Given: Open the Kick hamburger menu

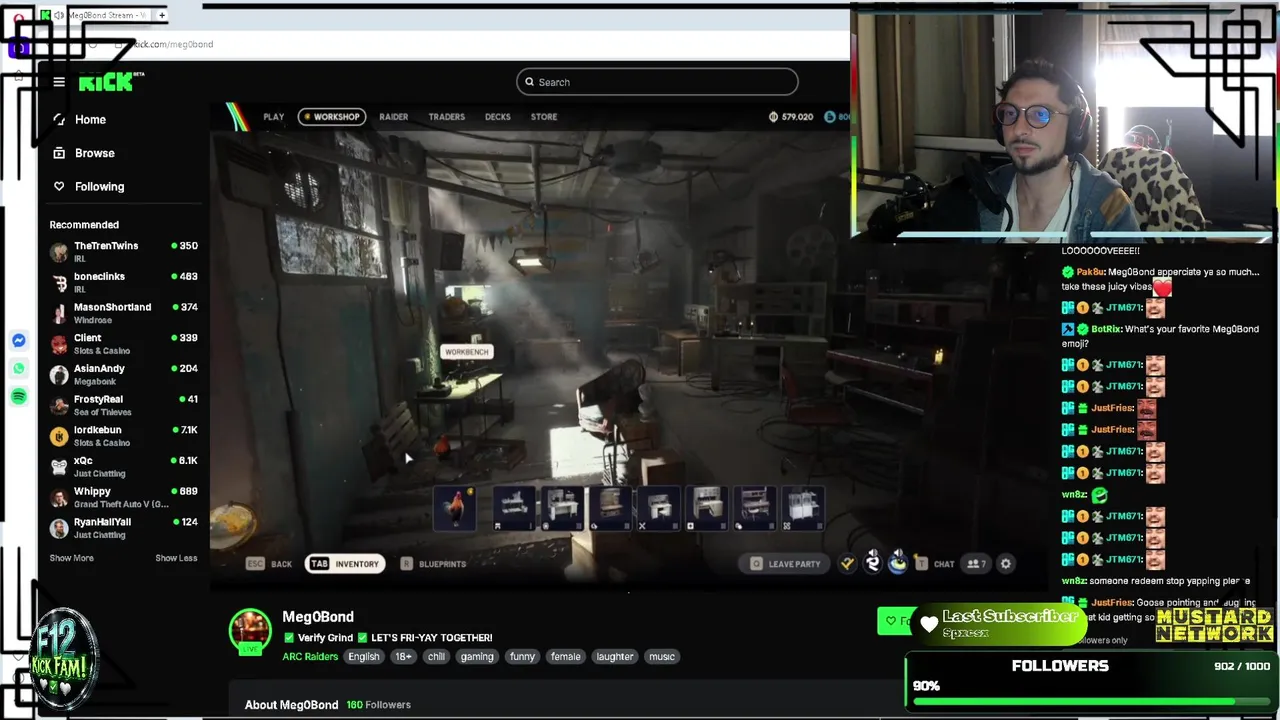Looking at the screenshot, I should (59, 82).
